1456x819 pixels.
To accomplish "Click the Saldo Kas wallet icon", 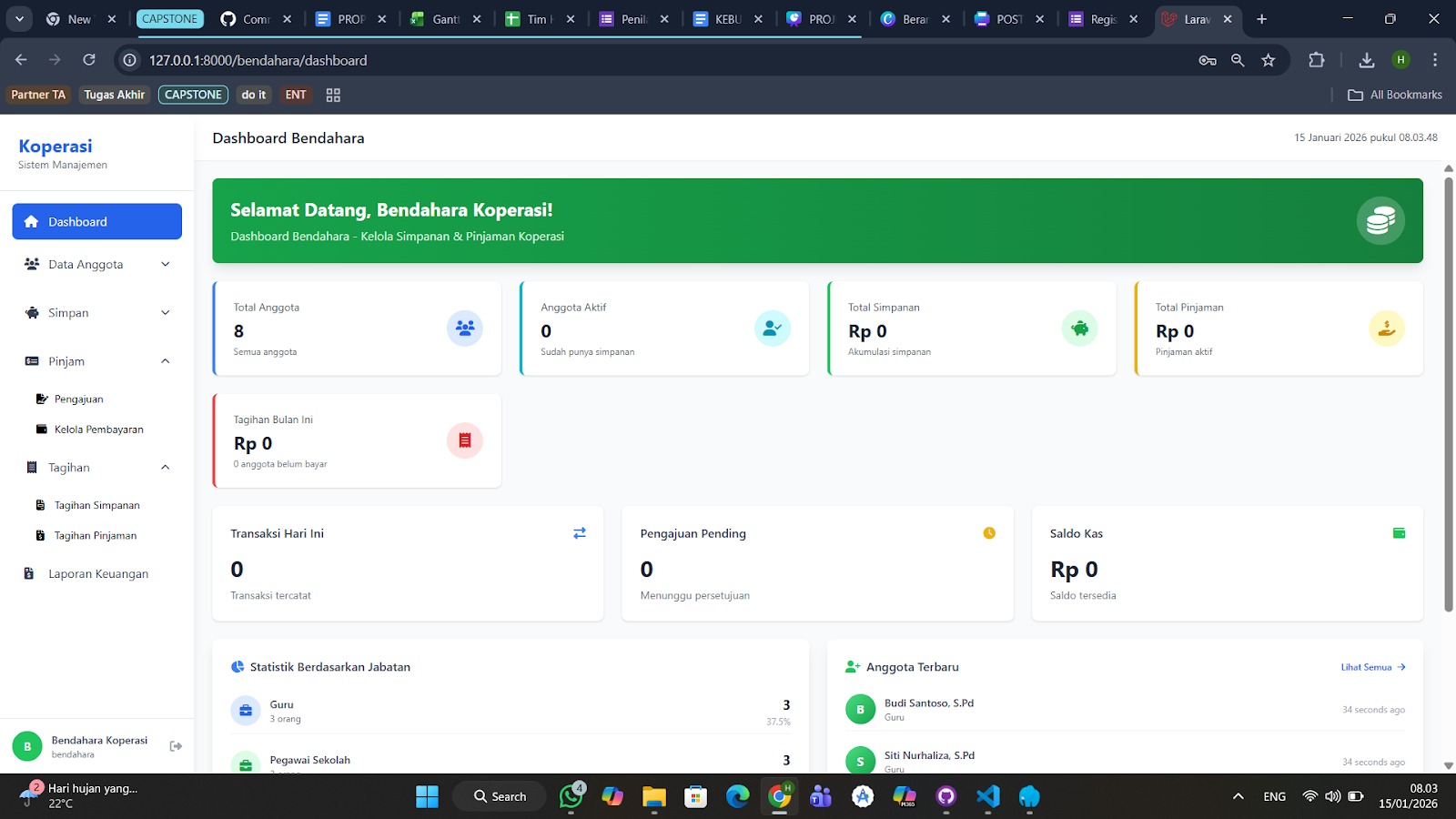I will pyautogui.click(x=1399, y=533).
